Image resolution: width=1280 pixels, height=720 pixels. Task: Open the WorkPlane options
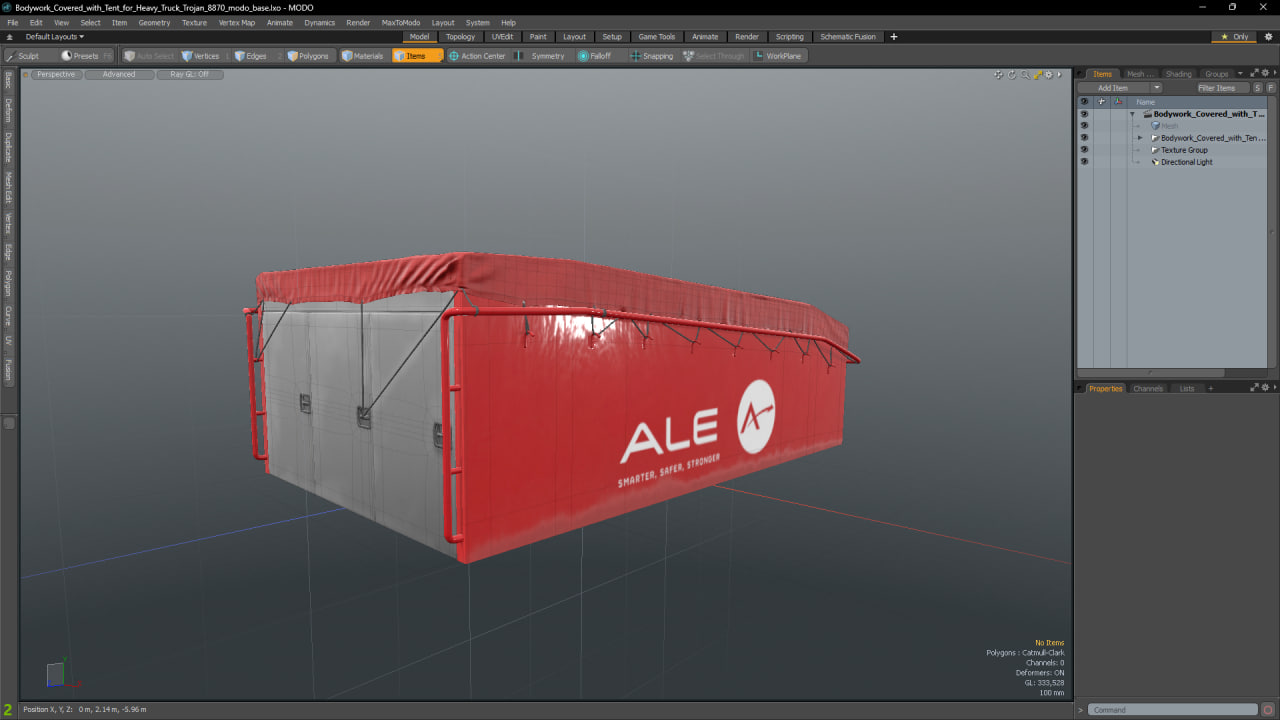[778, 56]
